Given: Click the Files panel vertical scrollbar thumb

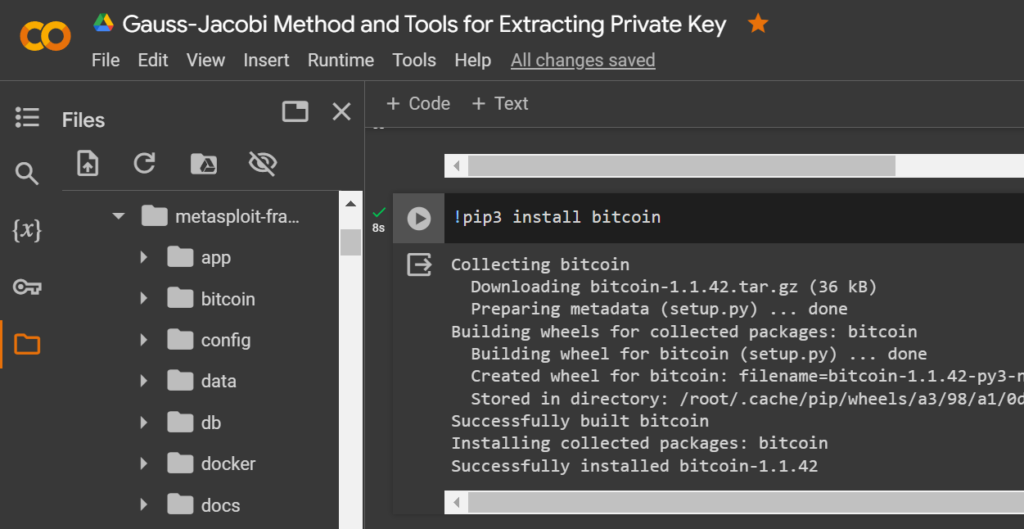Looking at the screenshot, I should [x=351, y=242].
